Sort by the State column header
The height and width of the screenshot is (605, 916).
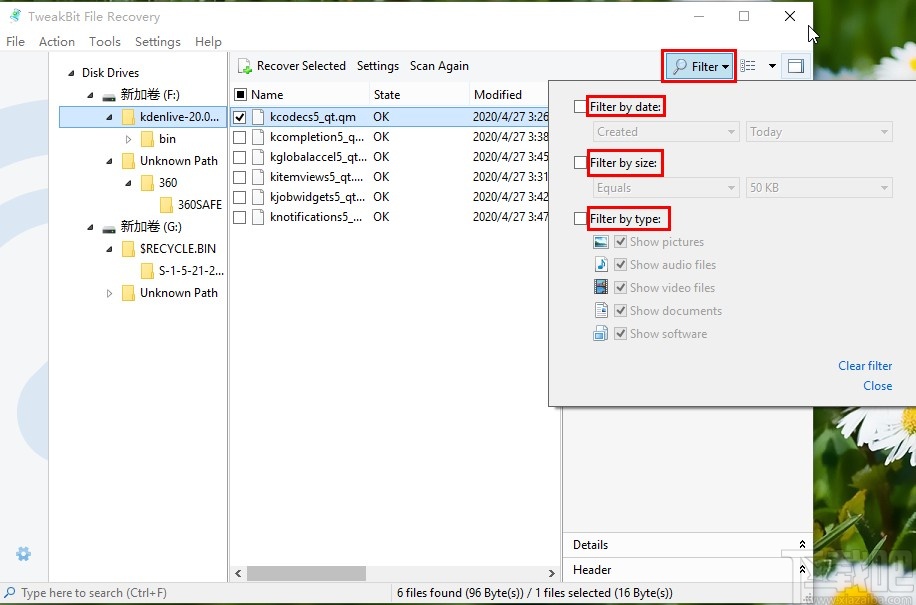pyautogui.click(x=419, y=95)
